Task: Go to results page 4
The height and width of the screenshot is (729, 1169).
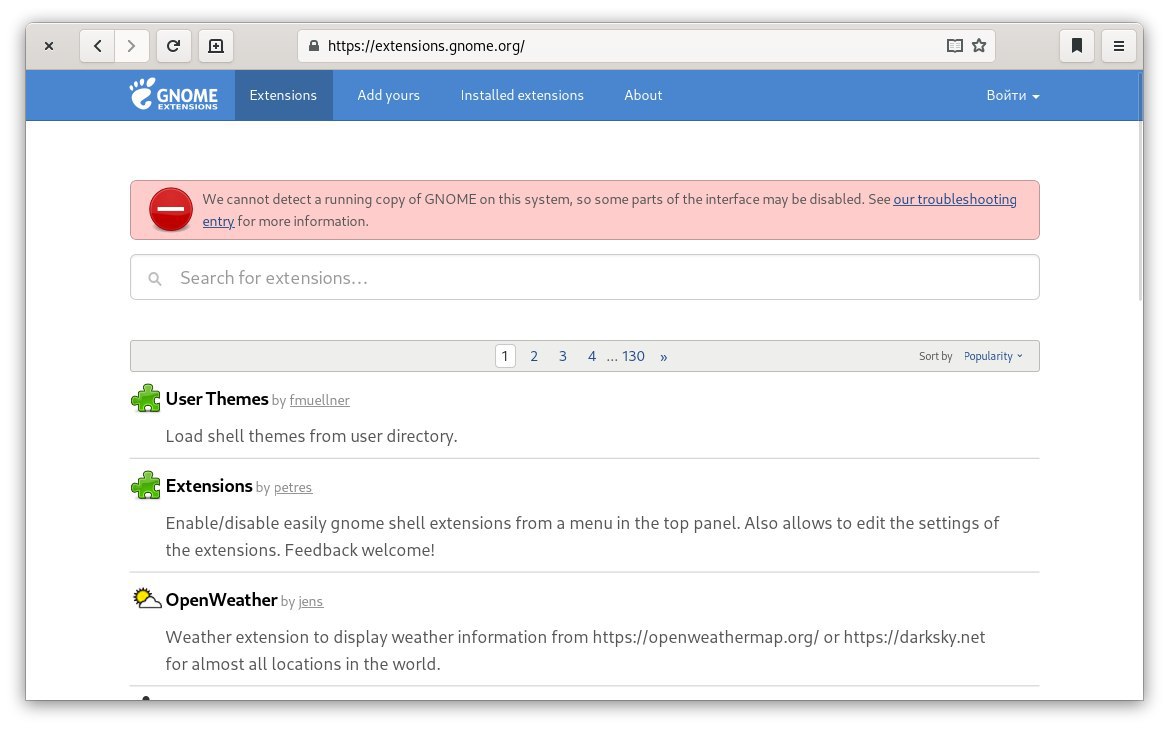Action: click(592, 356)
